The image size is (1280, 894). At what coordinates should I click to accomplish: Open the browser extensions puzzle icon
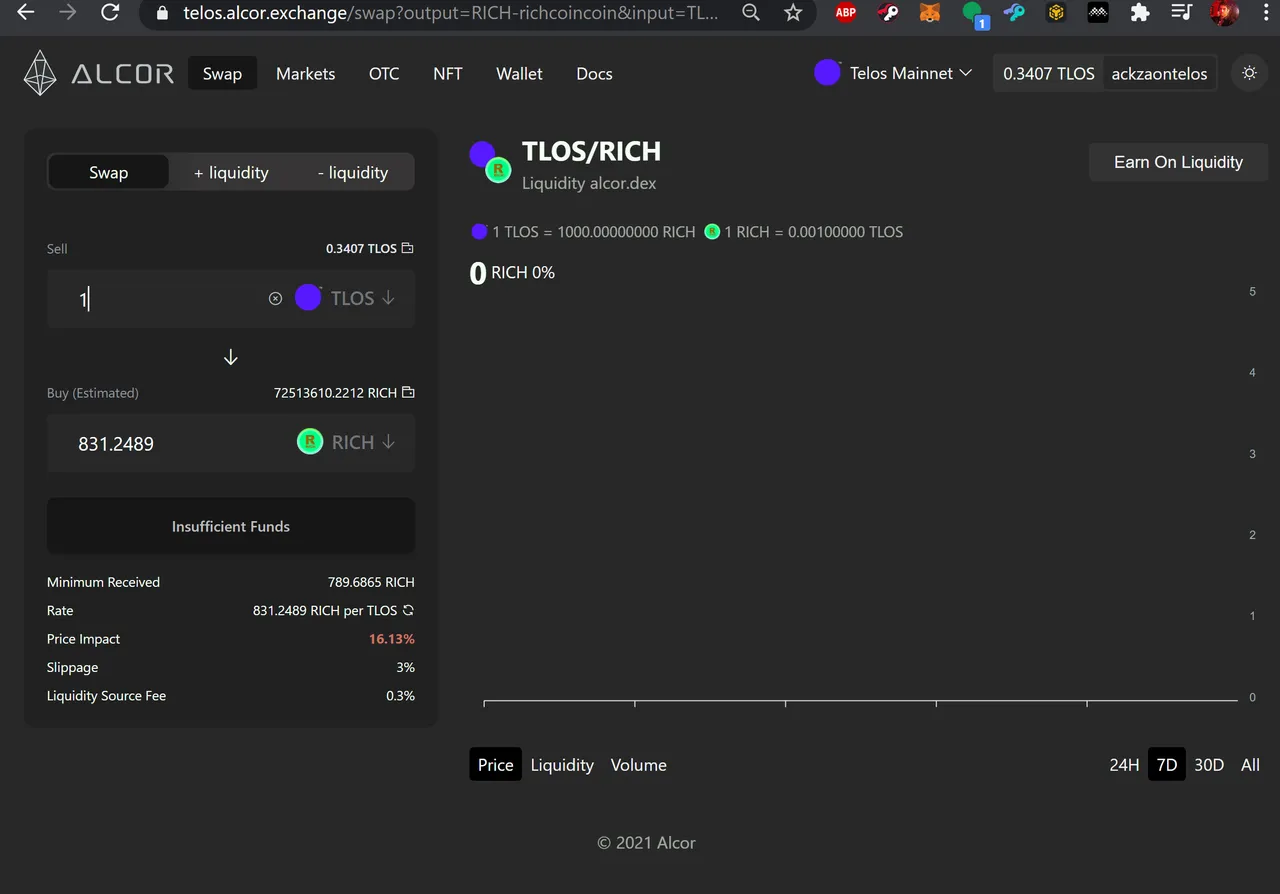(1139, 13)
